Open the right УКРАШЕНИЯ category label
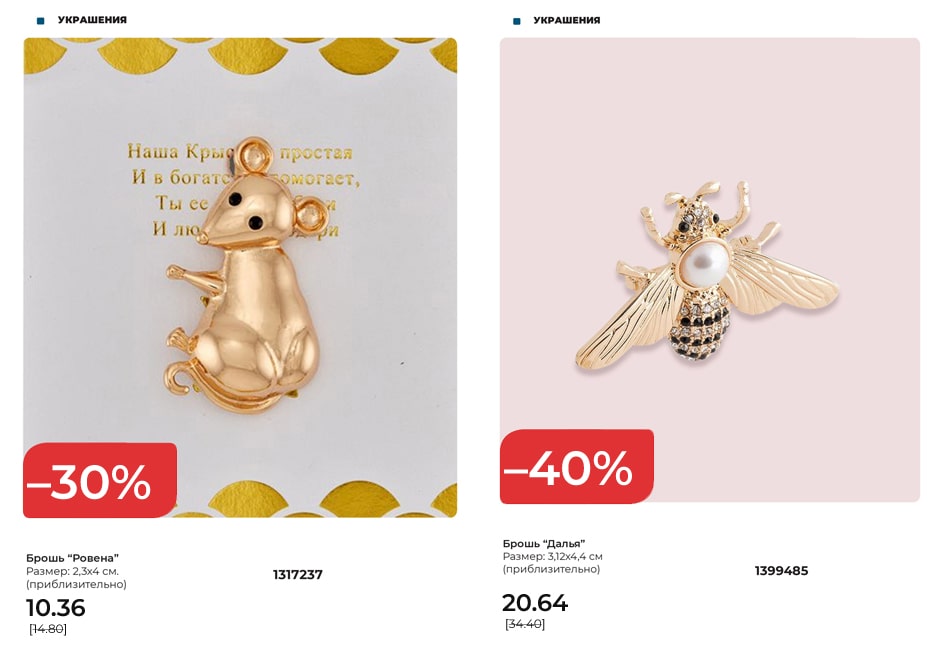The image size is (948, 656). pyautogui.click(x=567, y=21)
